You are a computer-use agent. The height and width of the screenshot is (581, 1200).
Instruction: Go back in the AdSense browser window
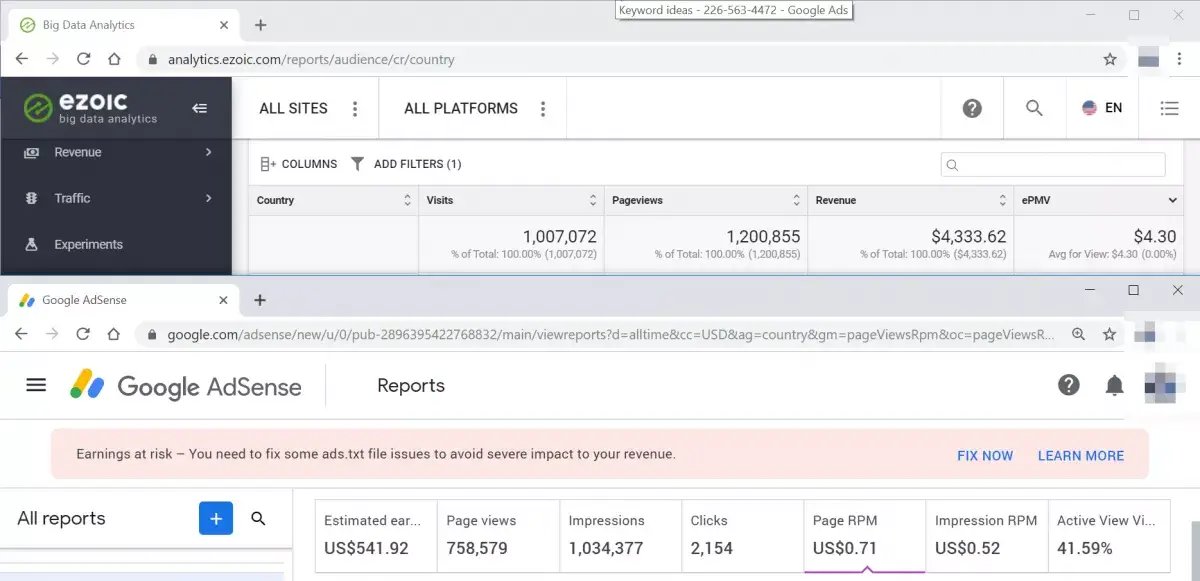point(22,334)
